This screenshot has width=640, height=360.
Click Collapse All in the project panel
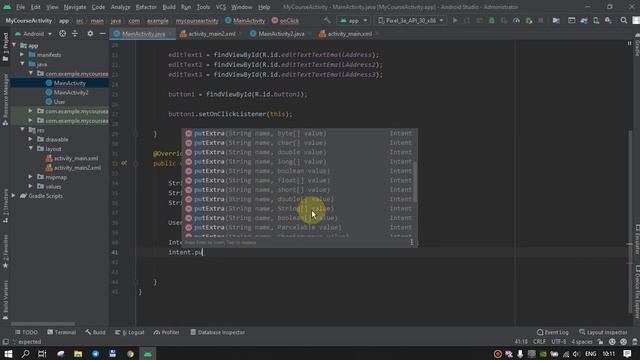coord(75,34)
